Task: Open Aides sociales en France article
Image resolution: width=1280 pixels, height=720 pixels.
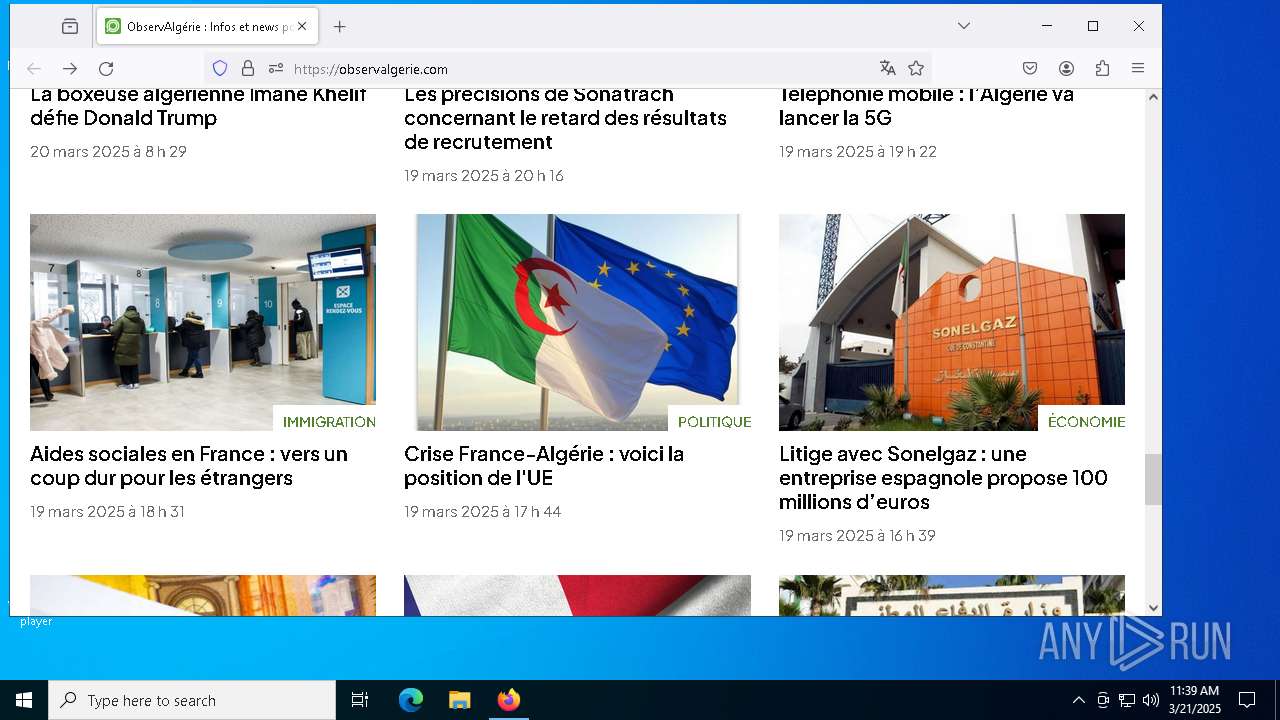Action: (x=189, y=466)
